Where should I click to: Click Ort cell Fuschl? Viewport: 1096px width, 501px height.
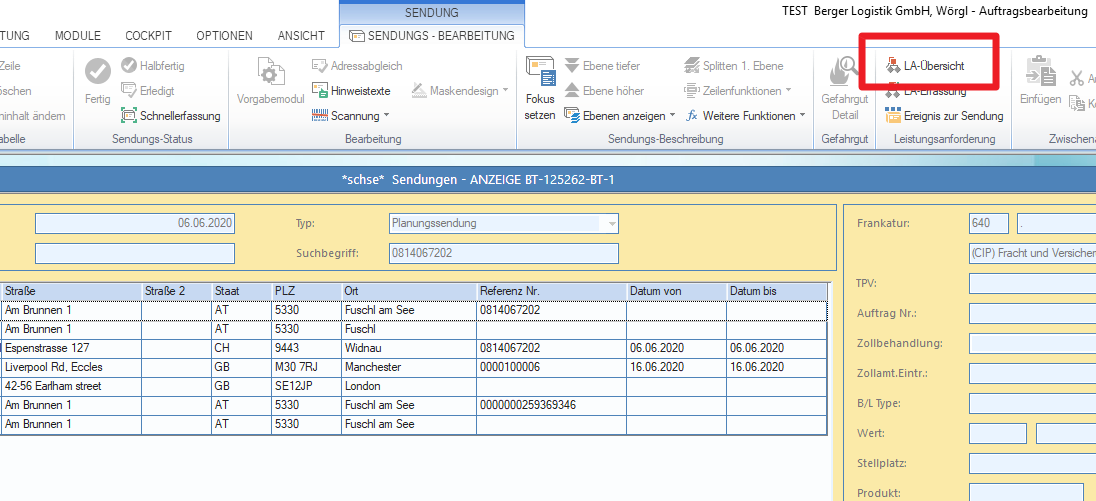pyautogui.click(x=409, y=328)
